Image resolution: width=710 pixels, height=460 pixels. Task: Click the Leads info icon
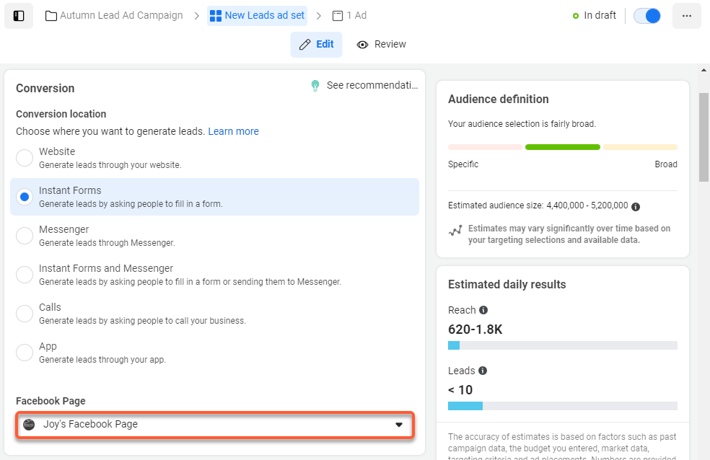click(x=483, y=371)
